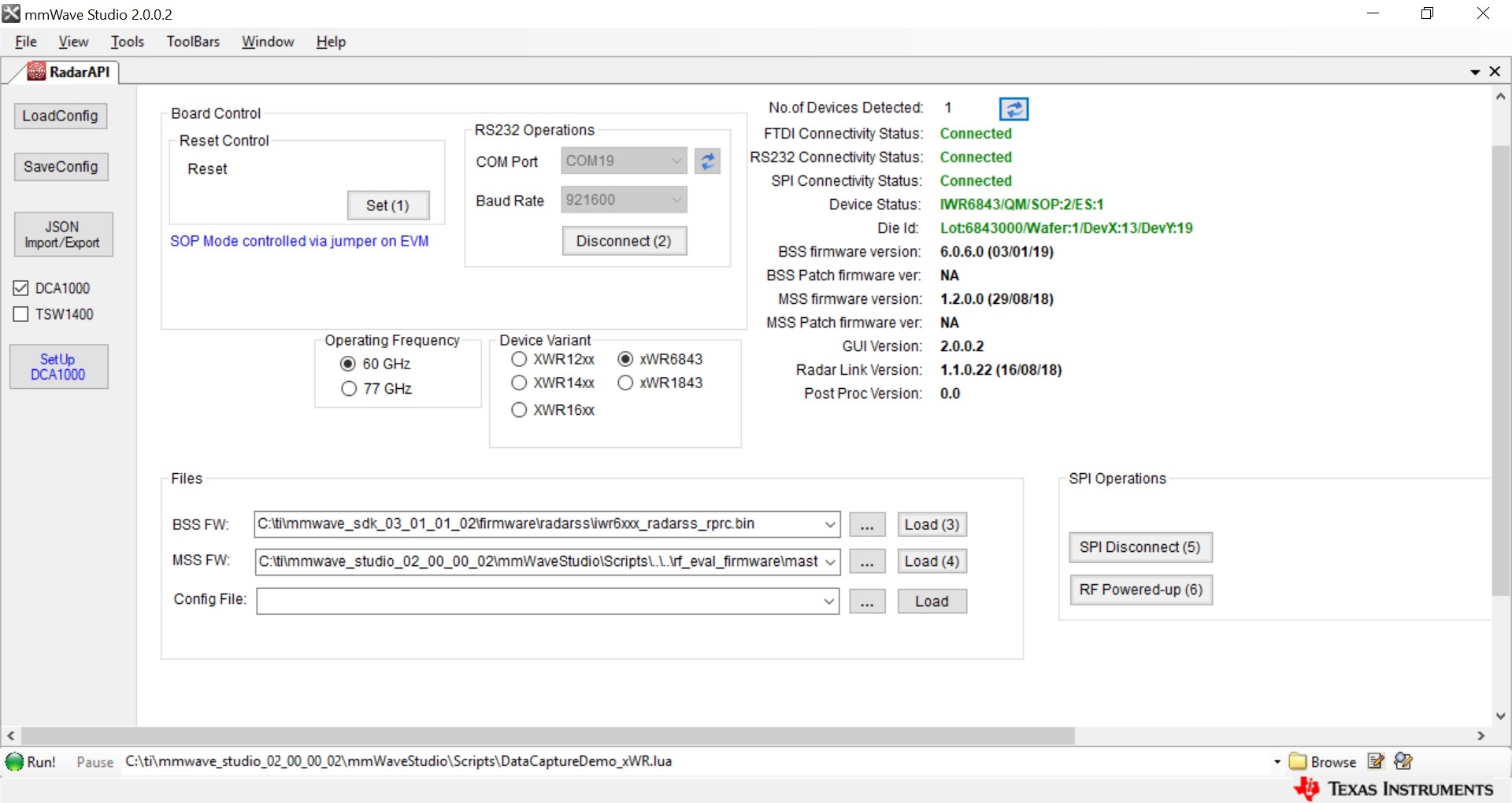Choose XWR12xx device variant
Image resolution: width=1512 pixels, height=803 pixels.
click(x=519, y=359)
